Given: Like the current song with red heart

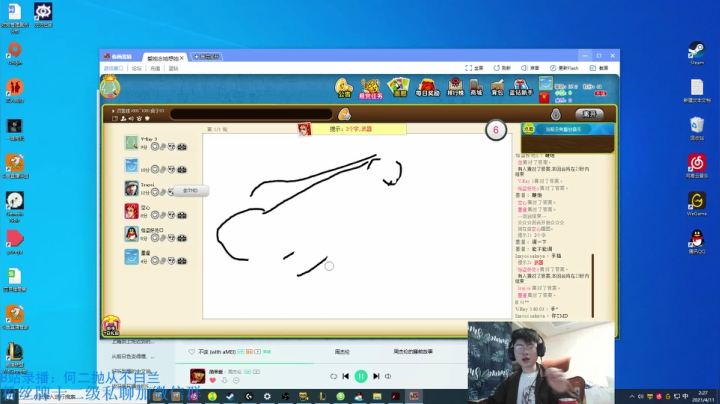Looking at the screenshot, I should 213,381.
